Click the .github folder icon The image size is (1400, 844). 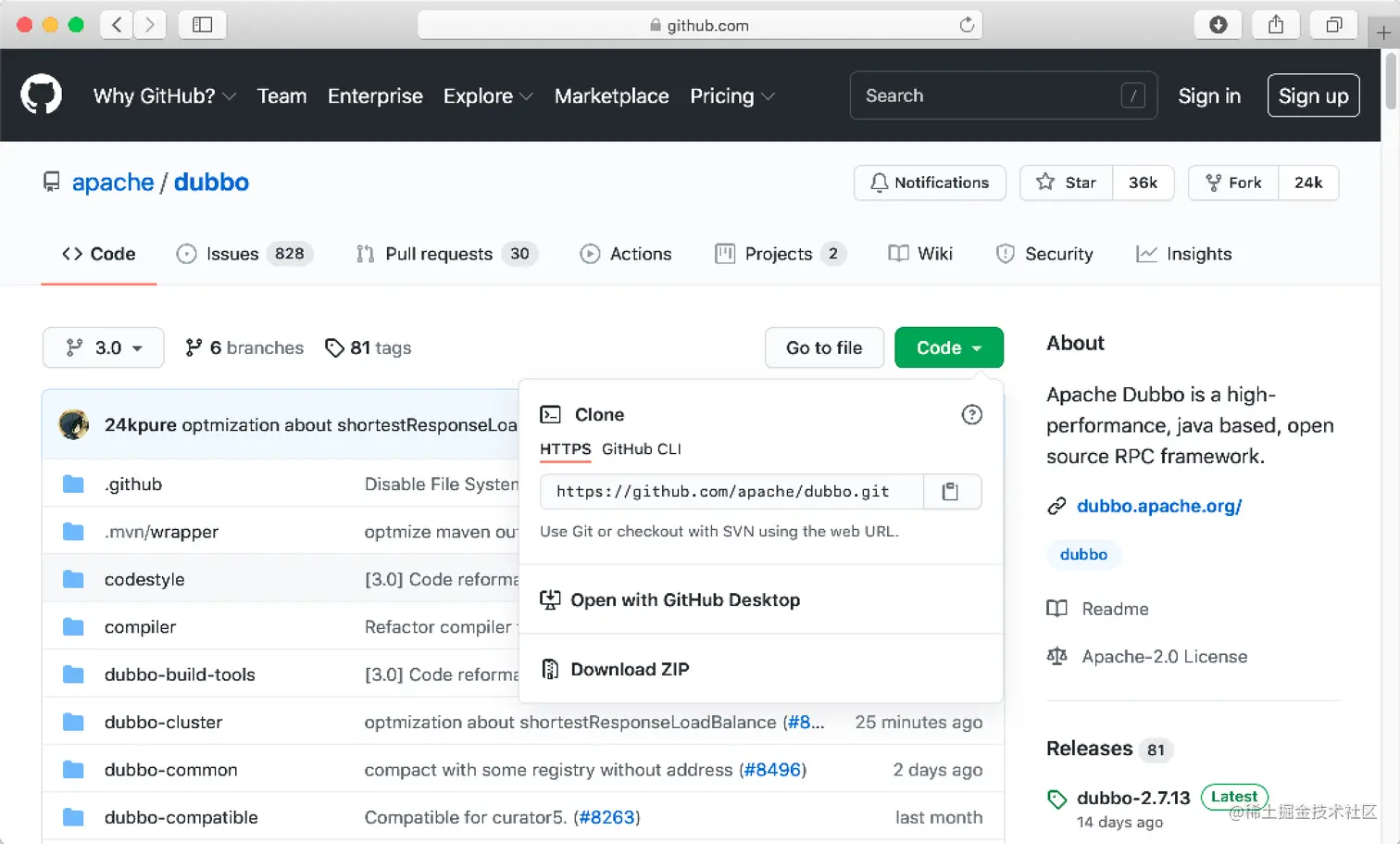pos(73,484)
